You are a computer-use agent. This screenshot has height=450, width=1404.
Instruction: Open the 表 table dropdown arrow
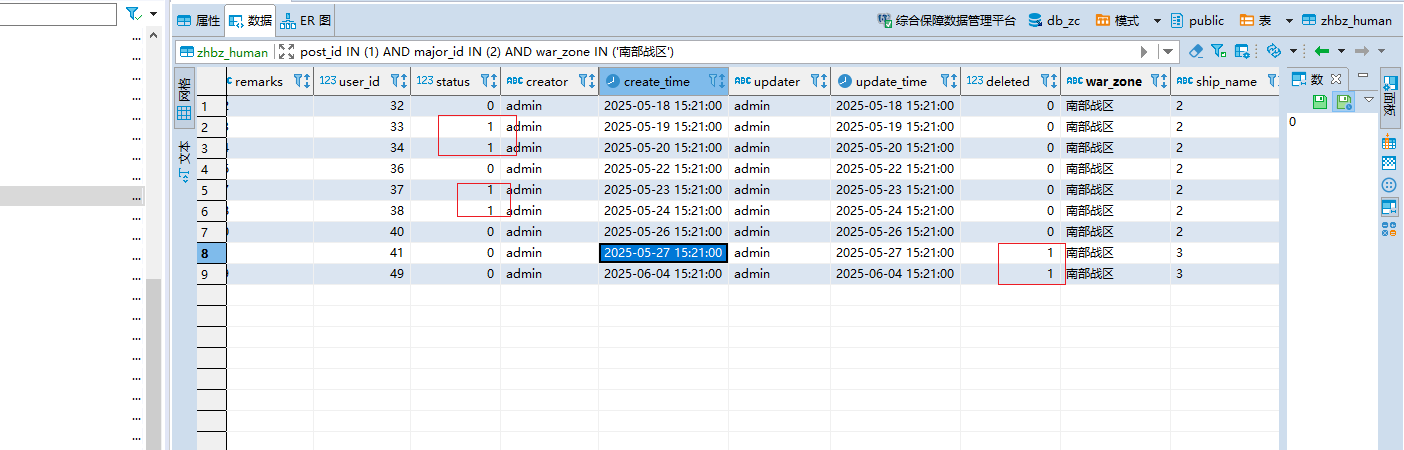point(1290,20)
